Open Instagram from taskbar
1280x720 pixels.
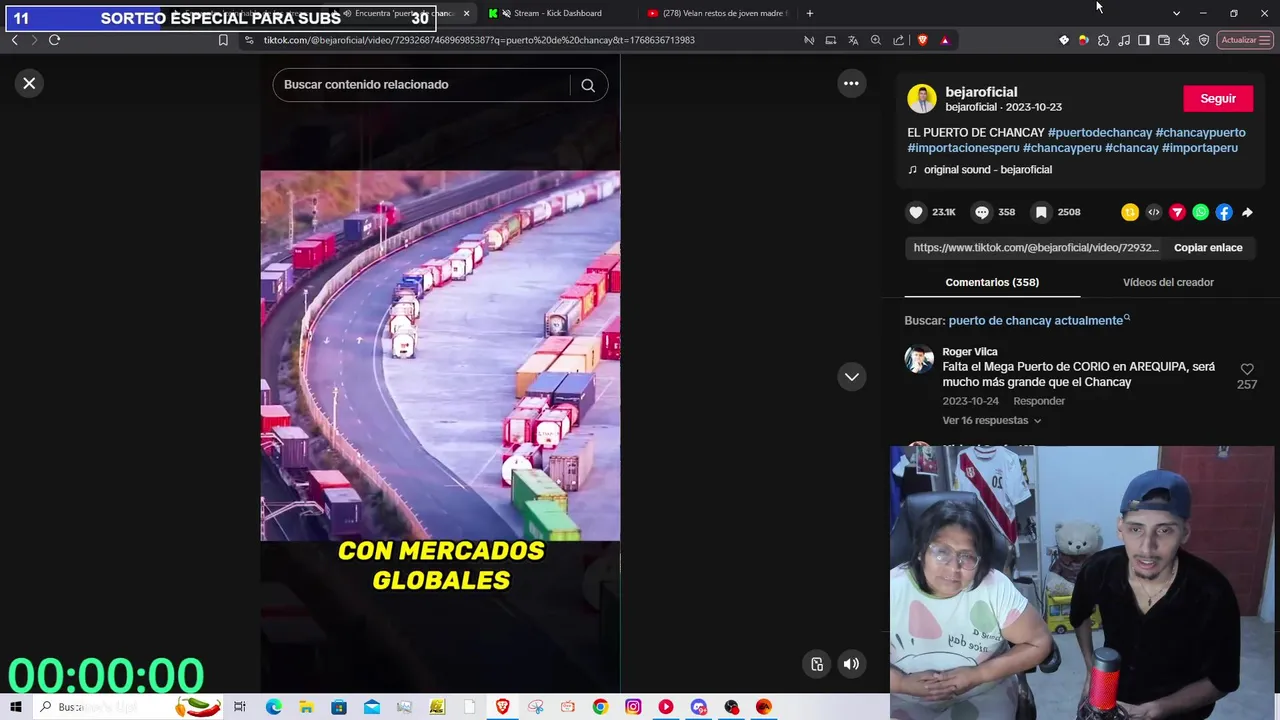click(x=633, y=707)
